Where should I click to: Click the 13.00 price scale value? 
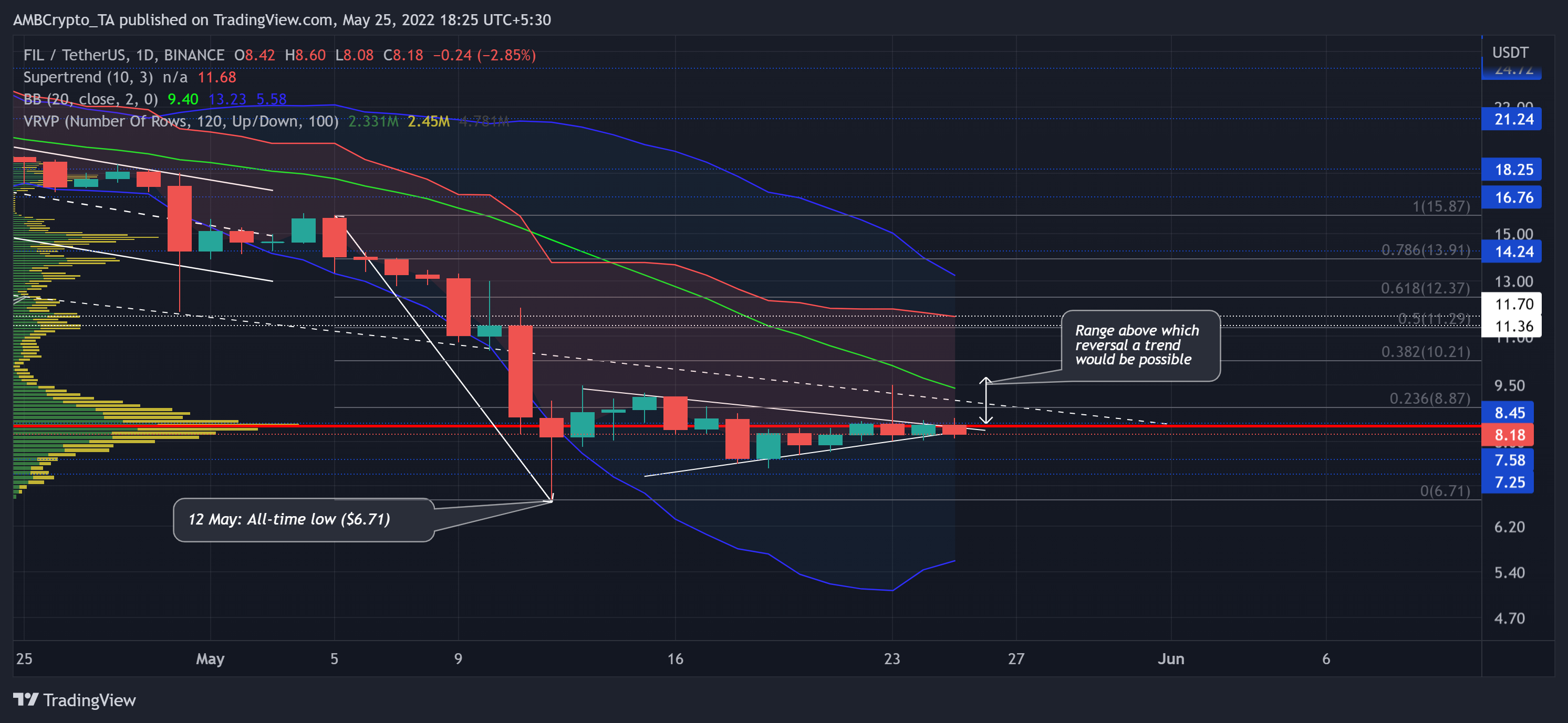[x=1513, y=281]
